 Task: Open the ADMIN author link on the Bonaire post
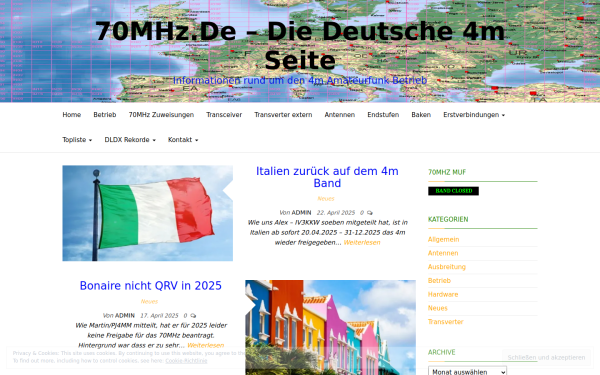click(x=125, y=316)
